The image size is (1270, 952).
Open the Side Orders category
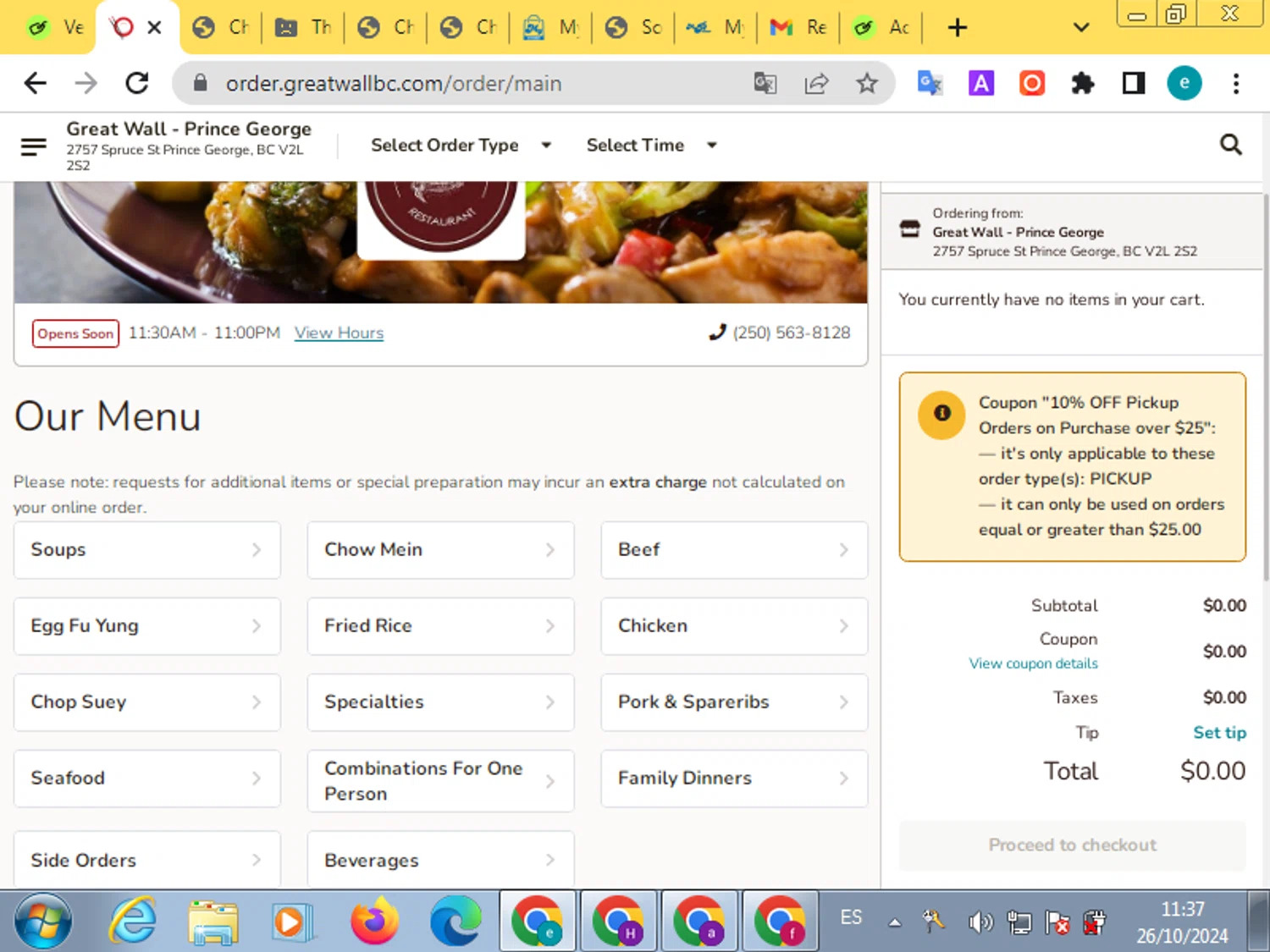[x=147, y=860]
